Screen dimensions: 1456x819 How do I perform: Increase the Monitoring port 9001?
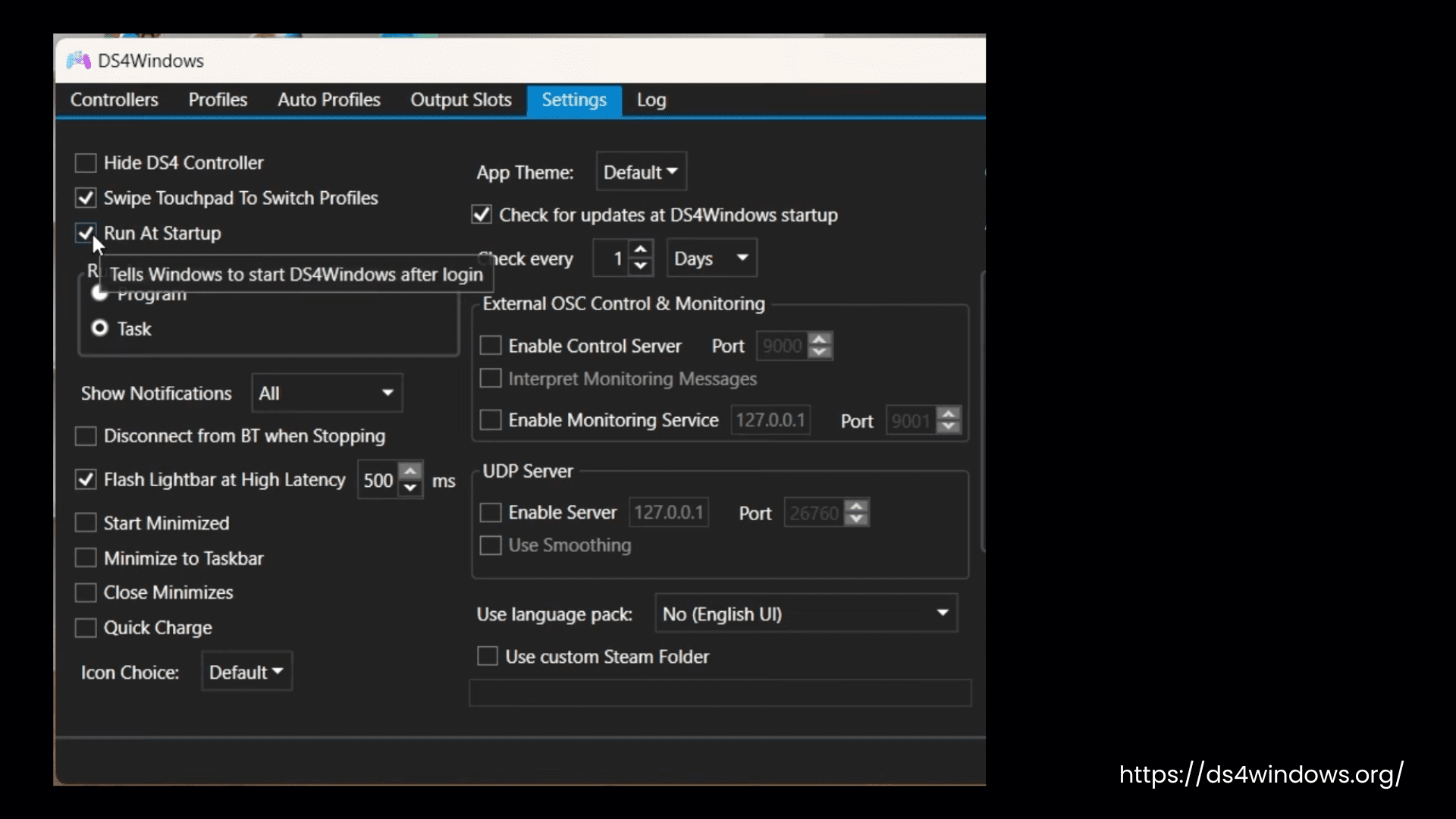coord(949,414)
